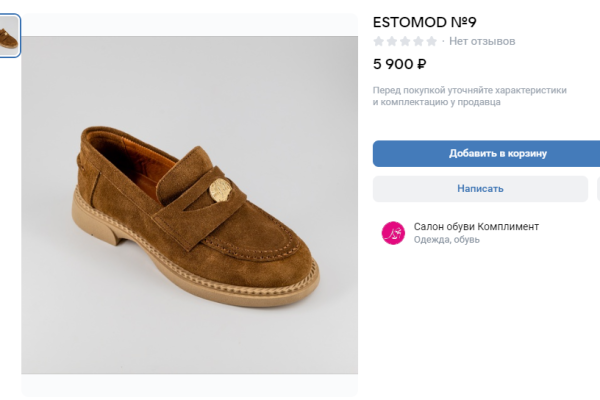Click the 5 900 ₽ price

[400, 65]
